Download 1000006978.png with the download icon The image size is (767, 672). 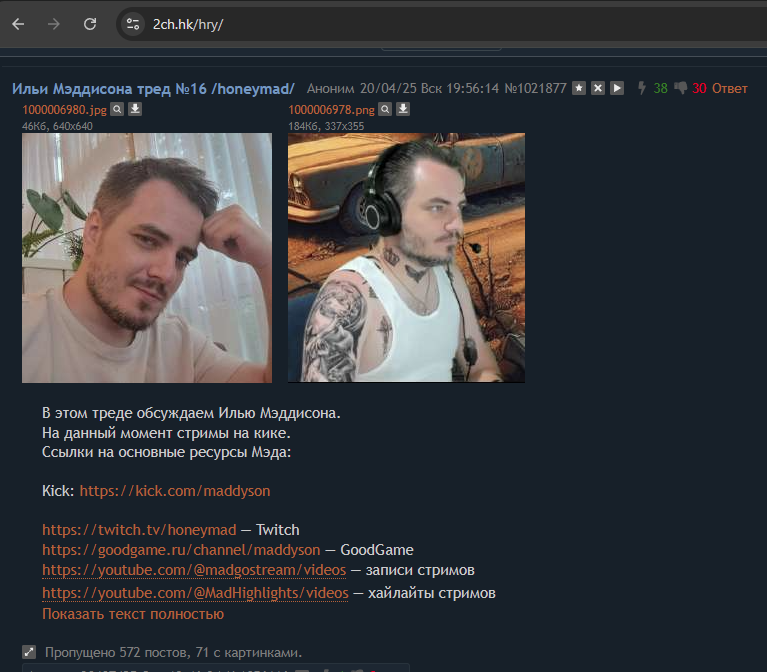coord(403,109)
